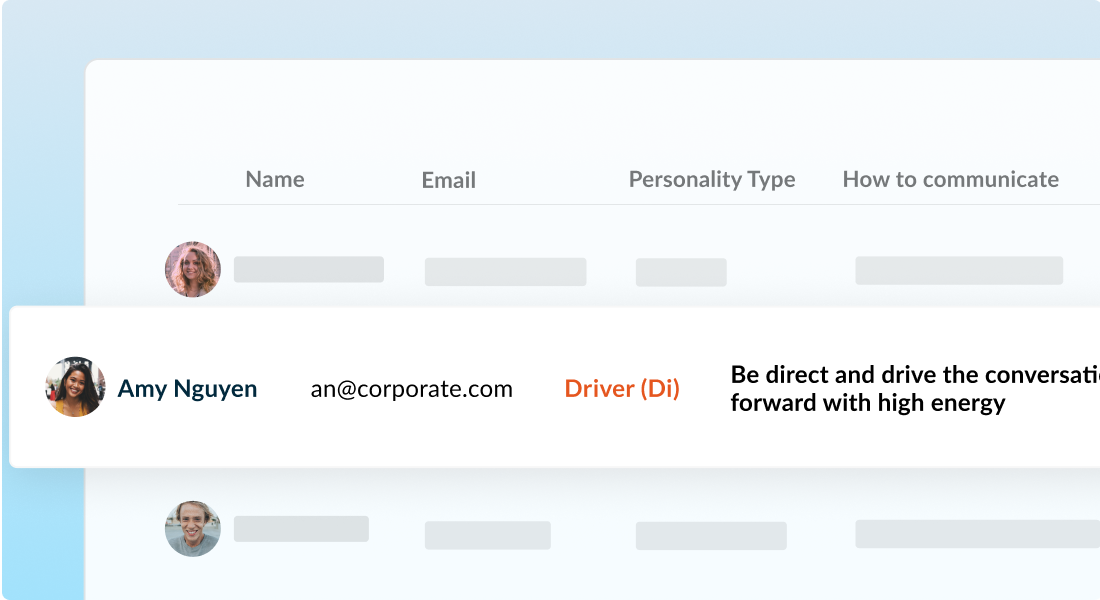Select bottom row's how-to-communicate placeholder bar
Viewport: 1100px width, 600px height.
click(x=977, y=534)
